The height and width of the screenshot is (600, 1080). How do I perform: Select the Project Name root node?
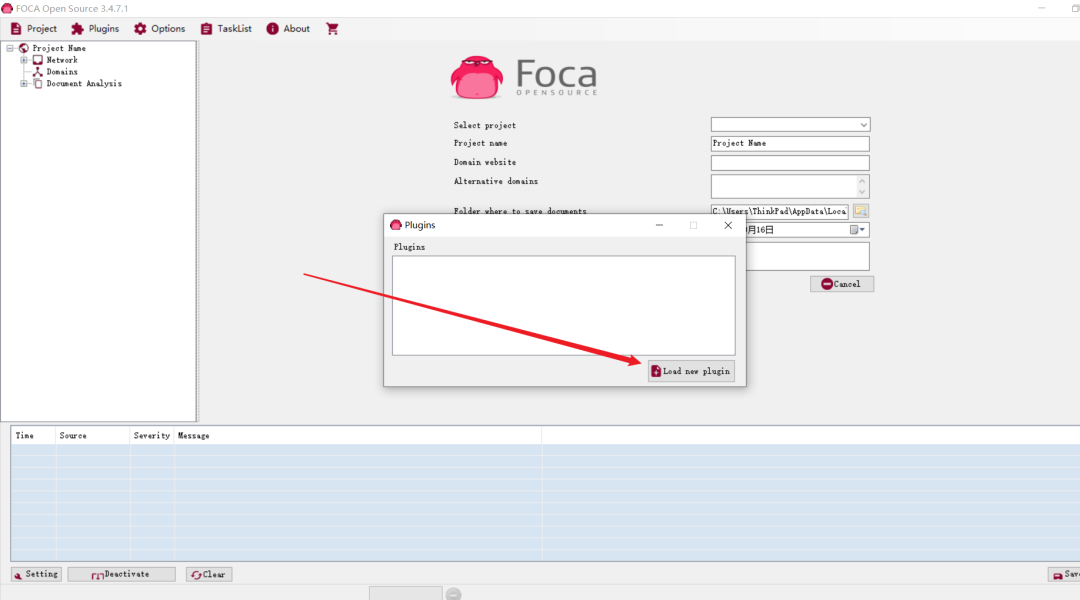[59, 48]
